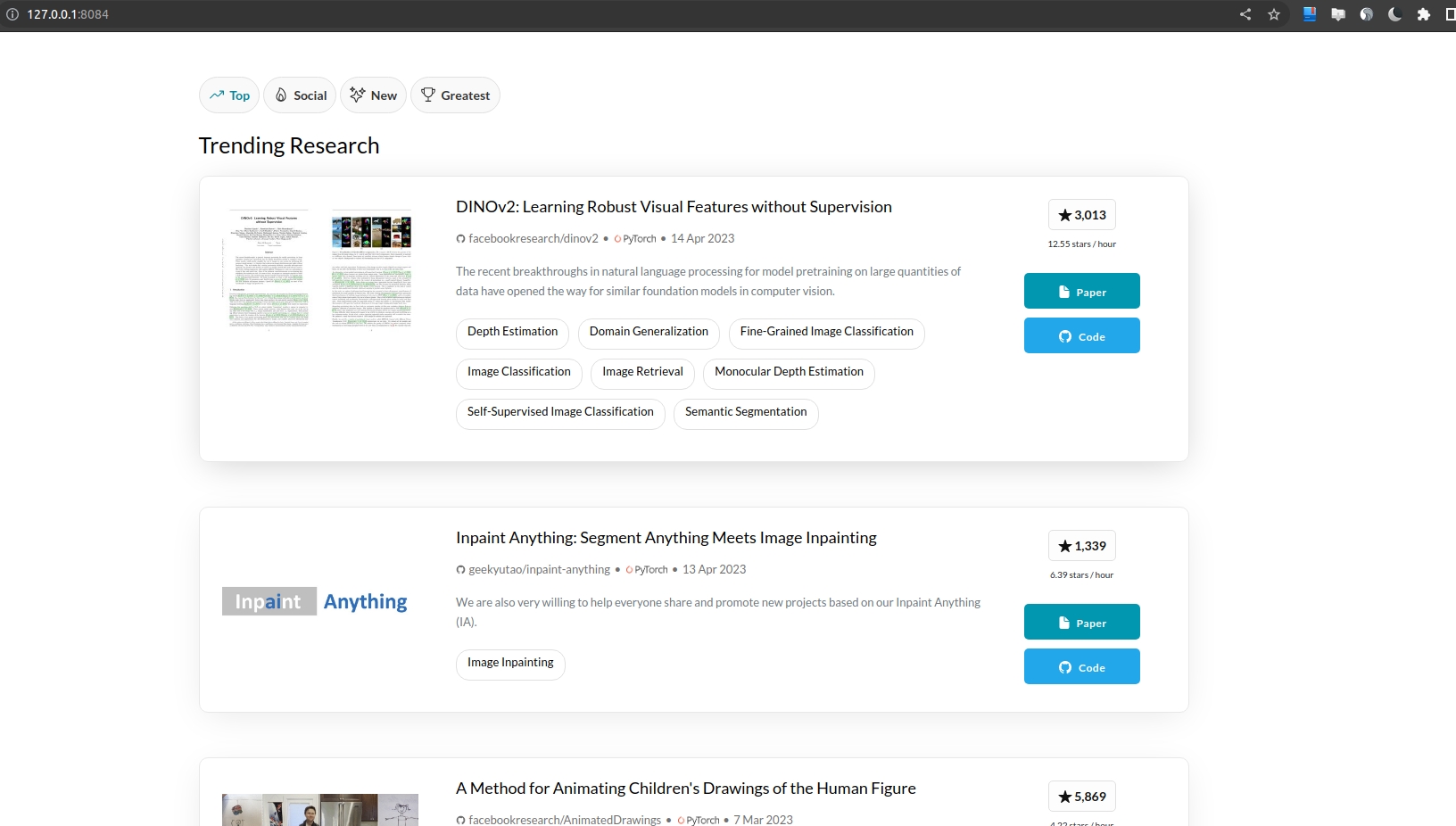Click the '13 Apr 2023' date text
Screen dimensions: 1456x826
pyautogui.click(x=715, y=569)
